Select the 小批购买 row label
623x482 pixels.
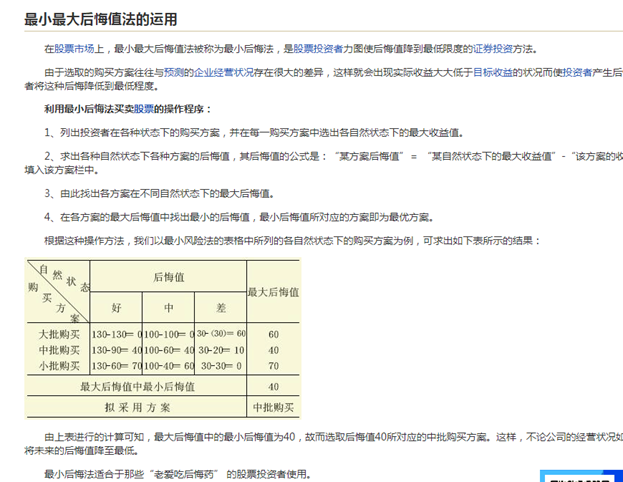59,366
